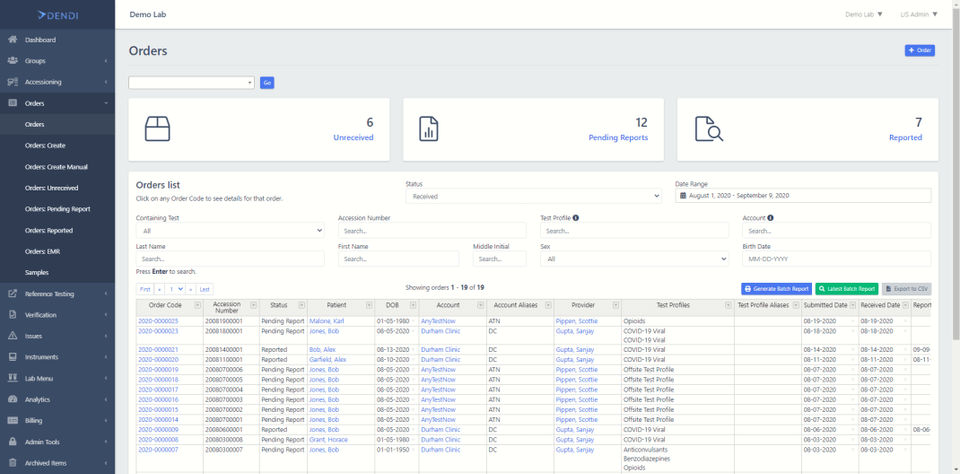Open the dropdown next to Go button
The width and height of the screenshot is (960, 474).
pos(192,83)
